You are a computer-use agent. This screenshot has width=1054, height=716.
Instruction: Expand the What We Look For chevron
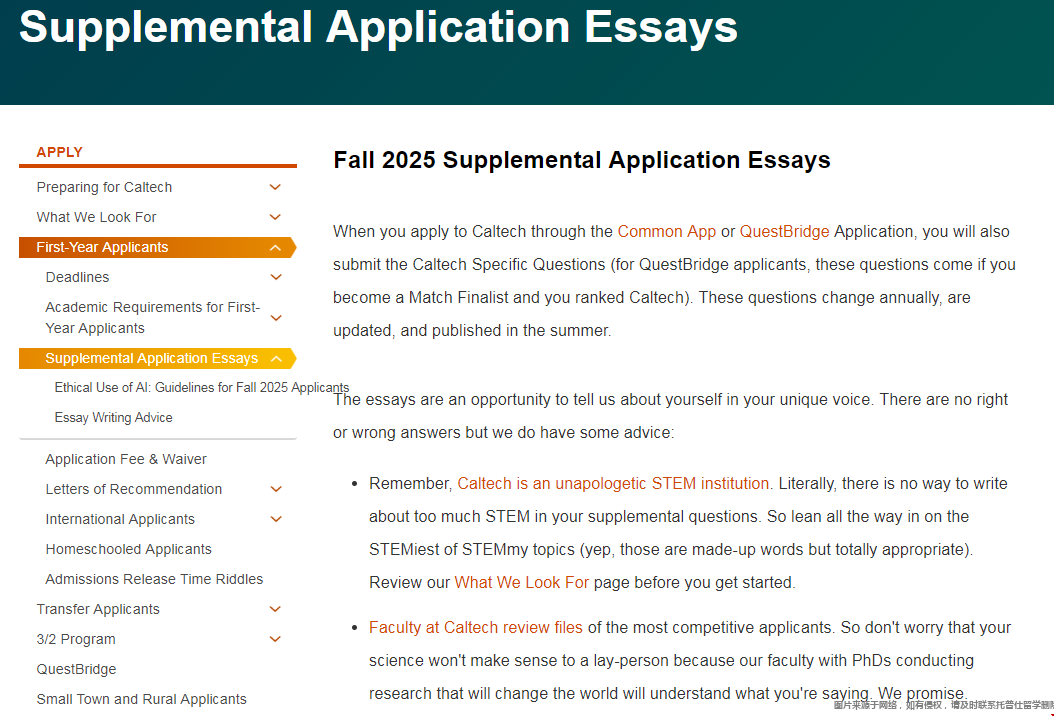pos(275,217)
